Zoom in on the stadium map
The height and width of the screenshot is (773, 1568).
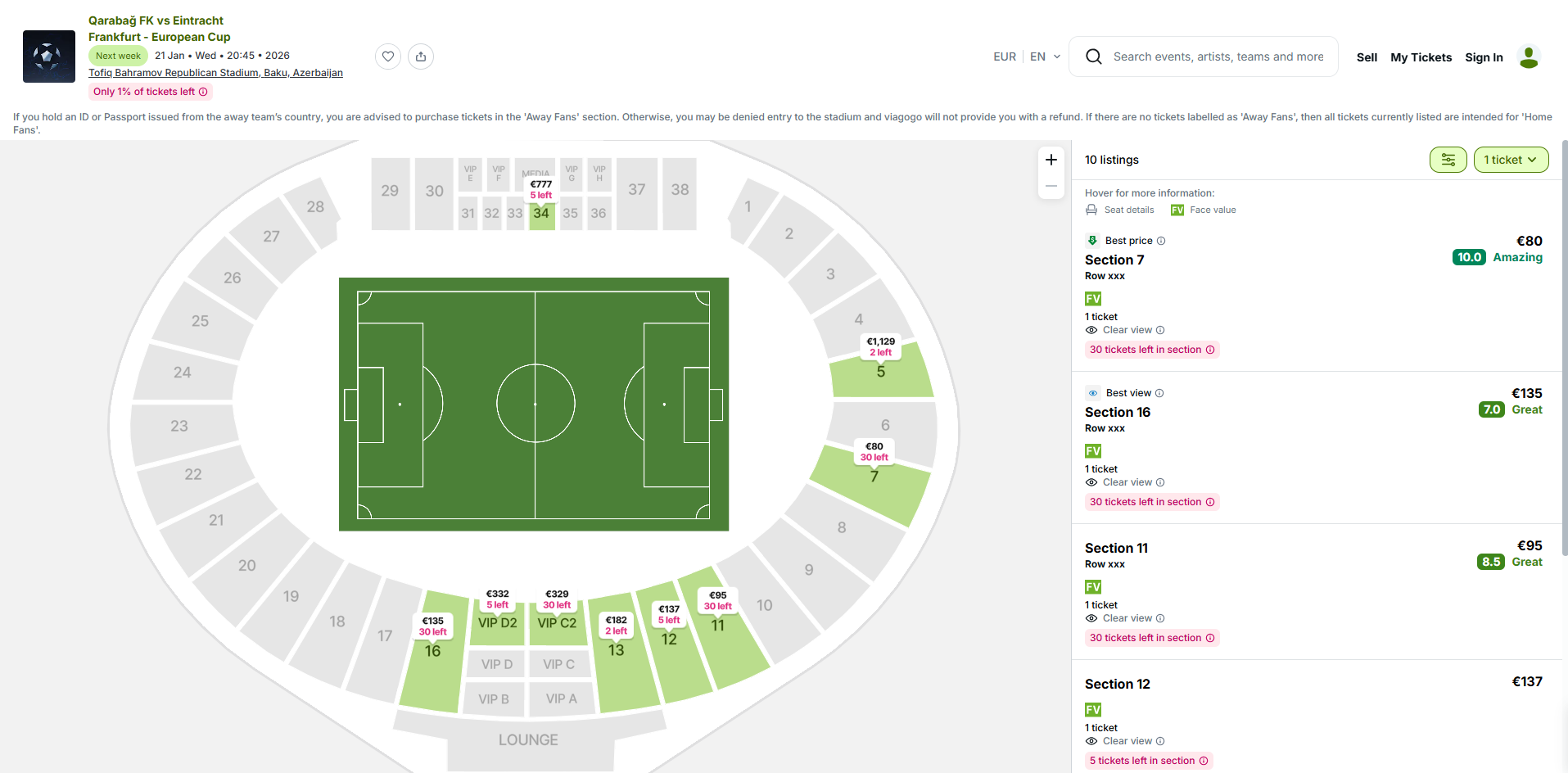coord(1051,160)
